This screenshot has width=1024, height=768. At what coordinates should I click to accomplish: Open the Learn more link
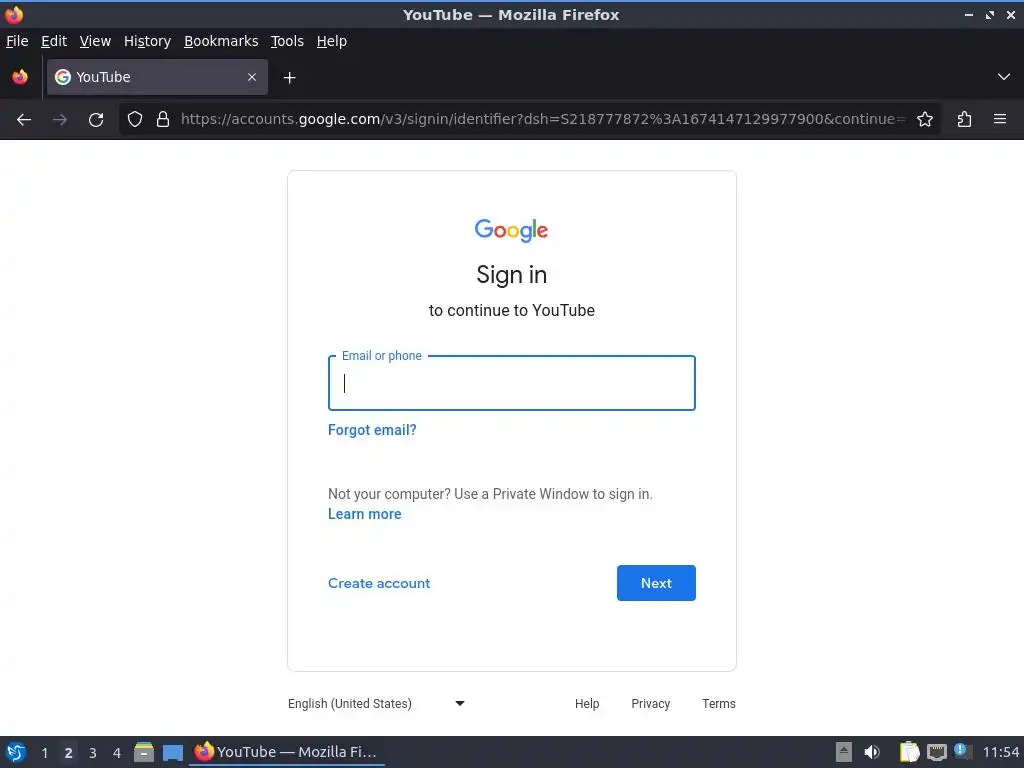[364, 514]
